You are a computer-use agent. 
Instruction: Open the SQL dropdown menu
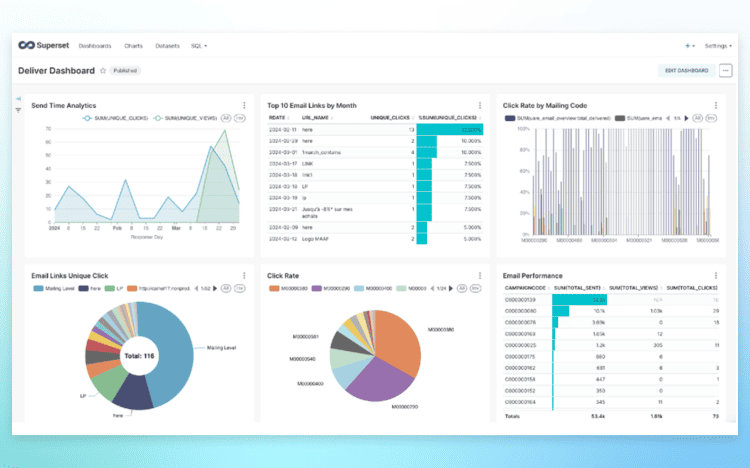[199, 46]
